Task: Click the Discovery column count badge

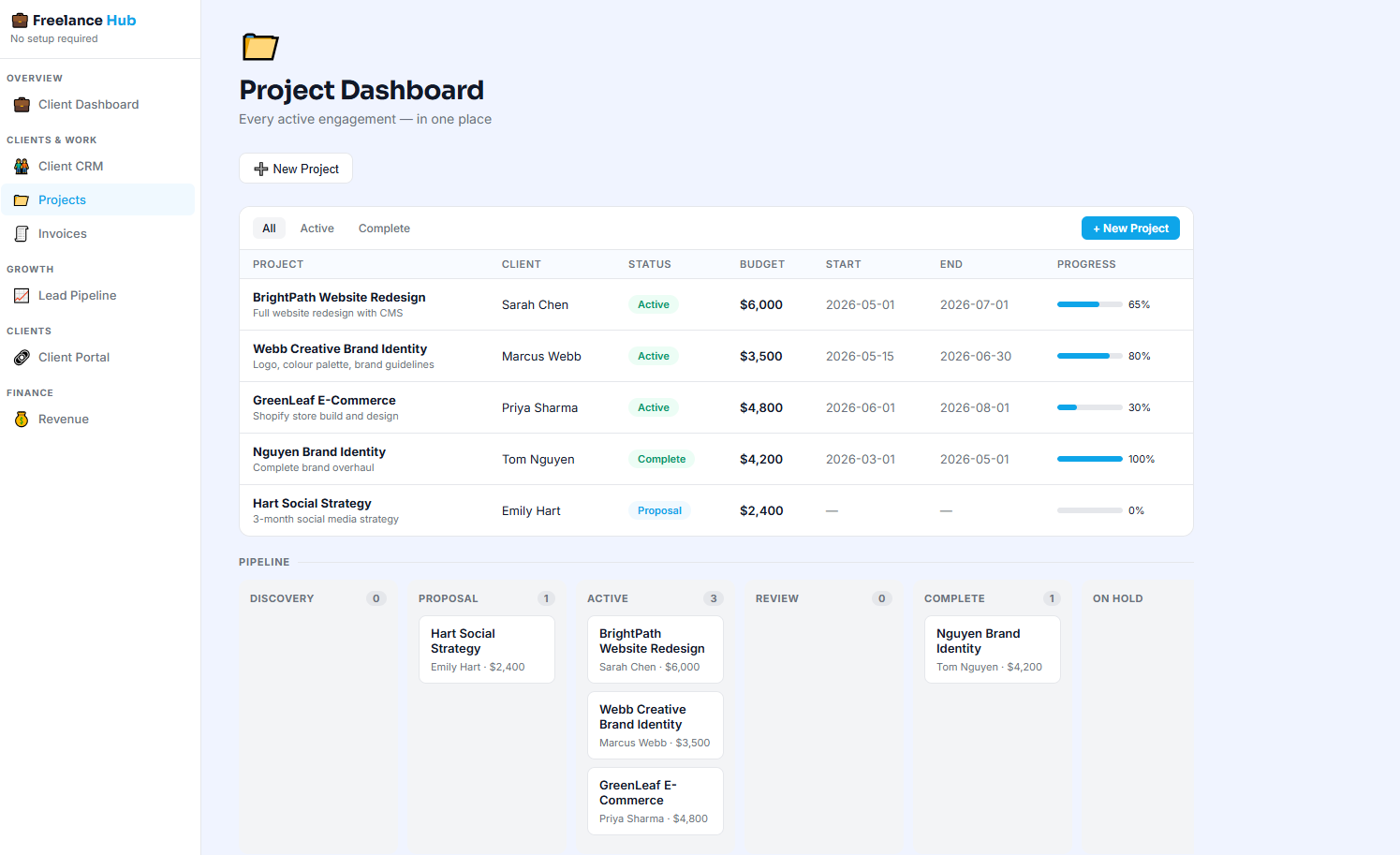Action: (376, 598)
